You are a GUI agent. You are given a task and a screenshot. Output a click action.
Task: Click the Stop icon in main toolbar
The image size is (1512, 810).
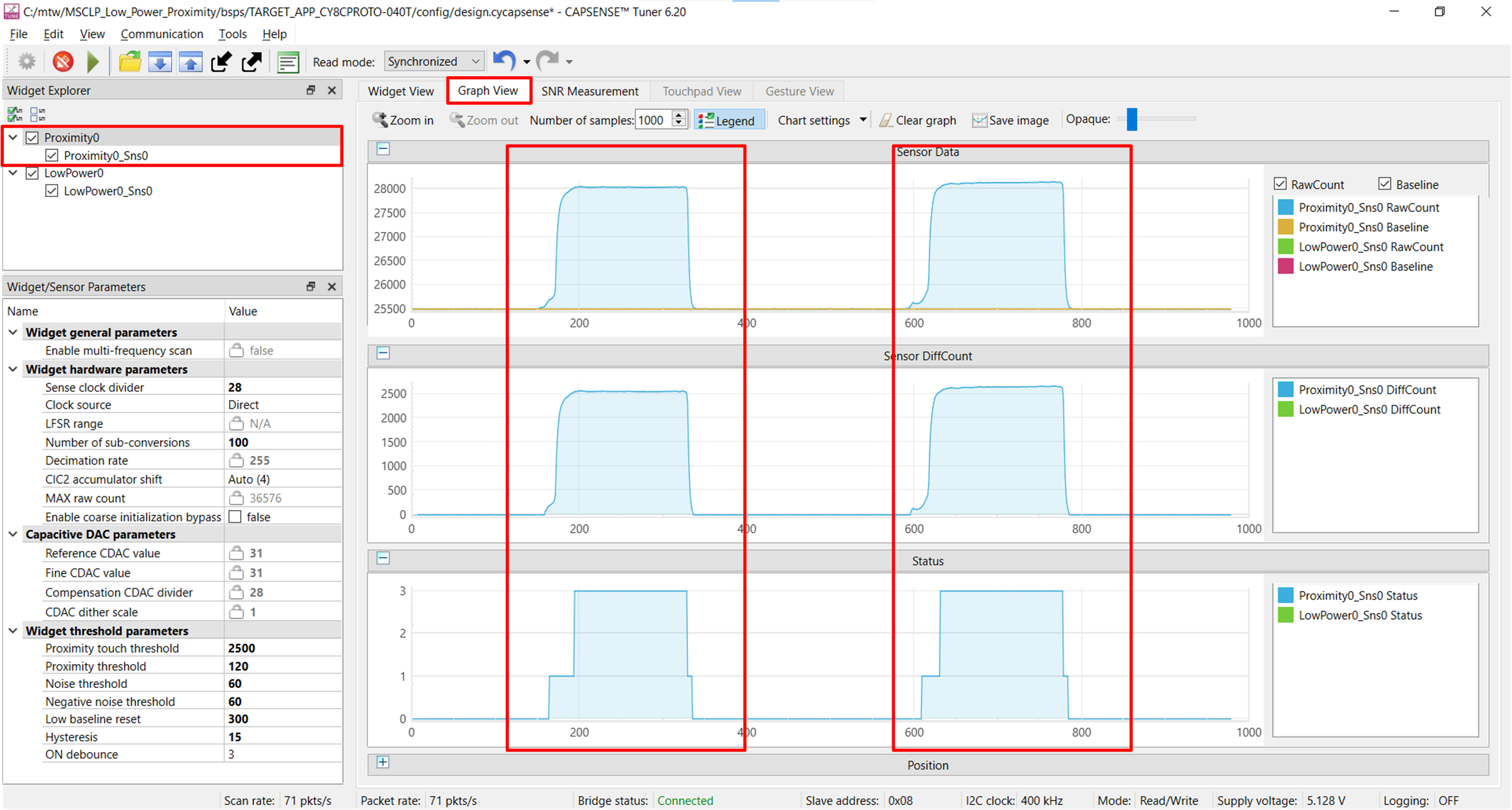click(63, 61)
